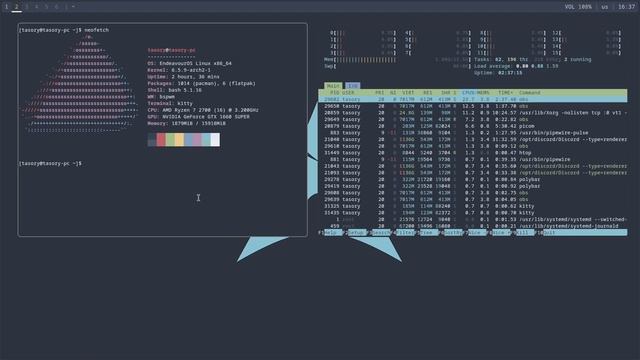640x360 pixels.
Task: Switch to workspace 3 in the top bar
Action: [x=27, y=7]
